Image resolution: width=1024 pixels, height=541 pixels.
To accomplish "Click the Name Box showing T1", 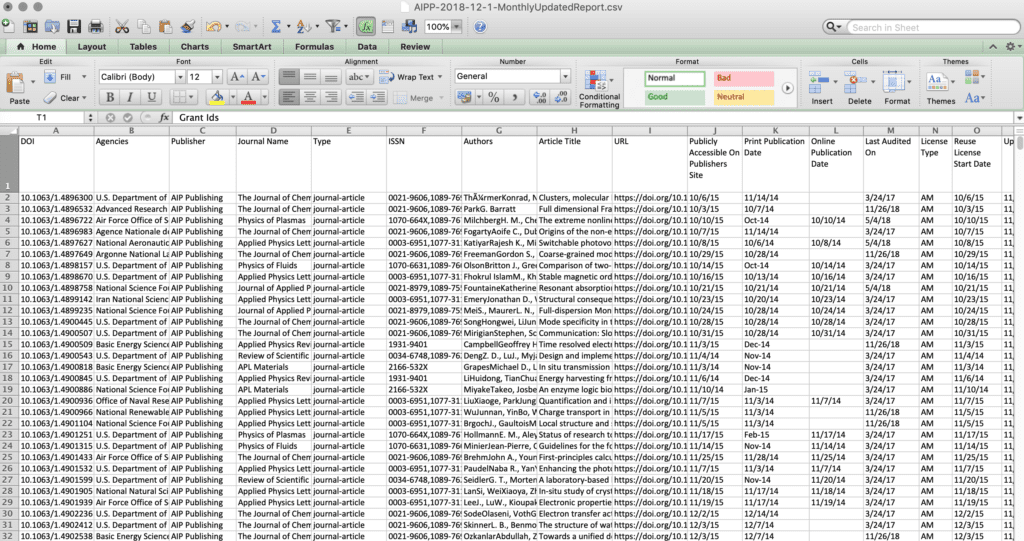I will coord(44,118).
